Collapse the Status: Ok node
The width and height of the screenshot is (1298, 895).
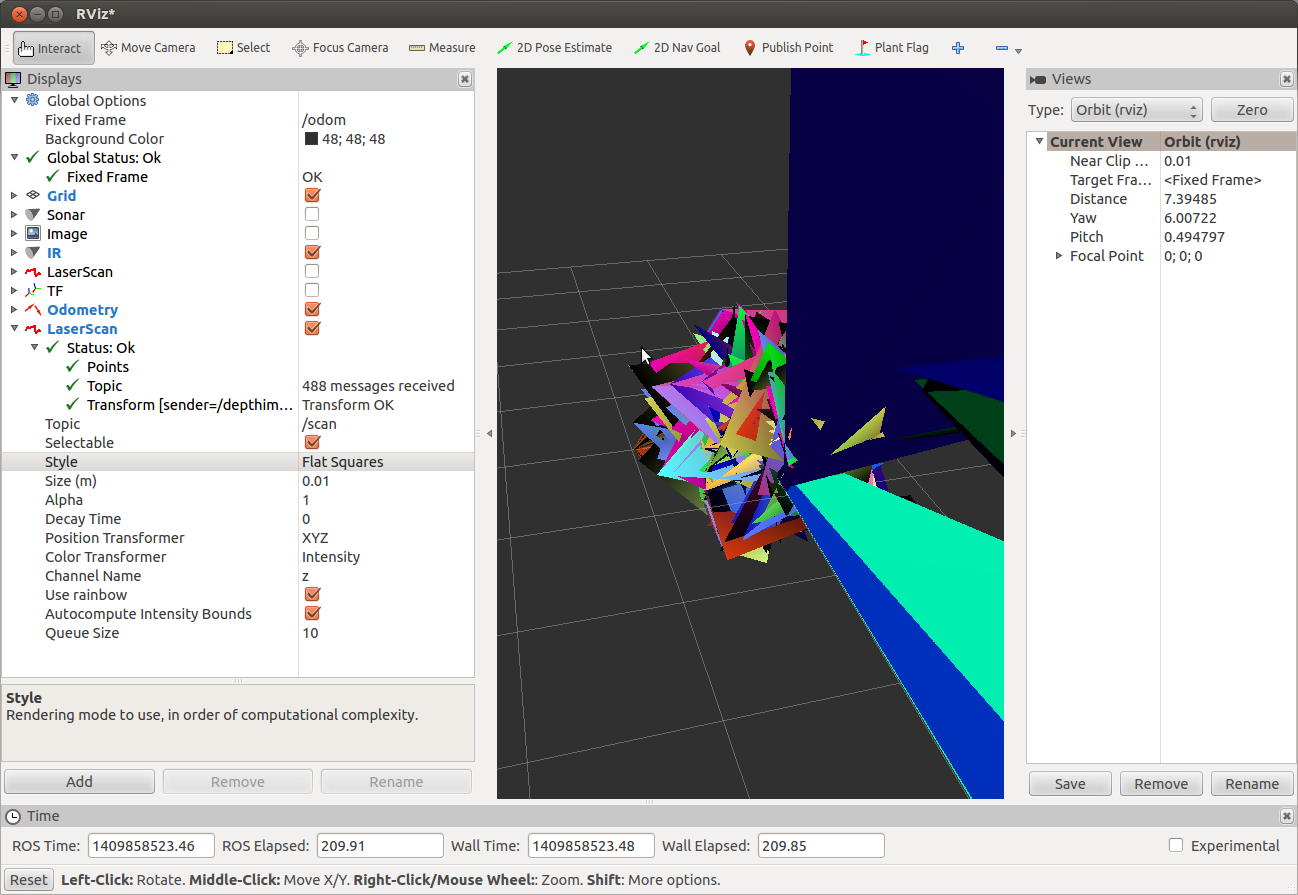point(34,347)
